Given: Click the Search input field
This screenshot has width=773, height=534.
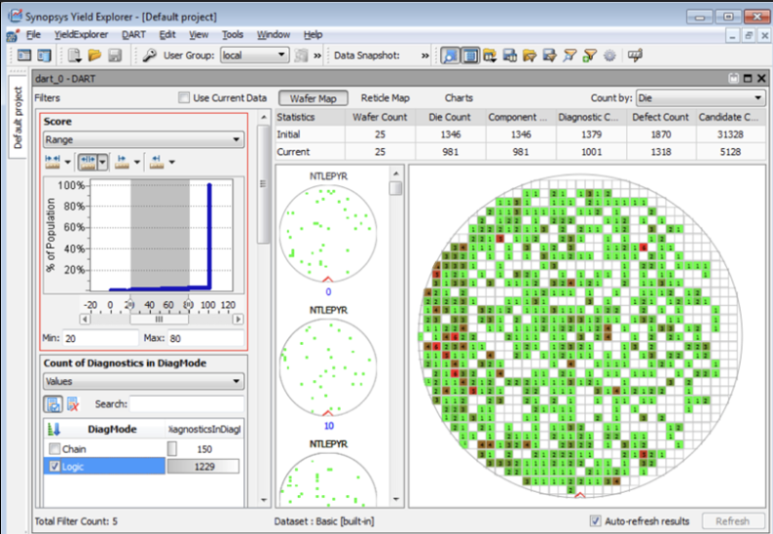Looking at the screenshot, I should [187, 404].
